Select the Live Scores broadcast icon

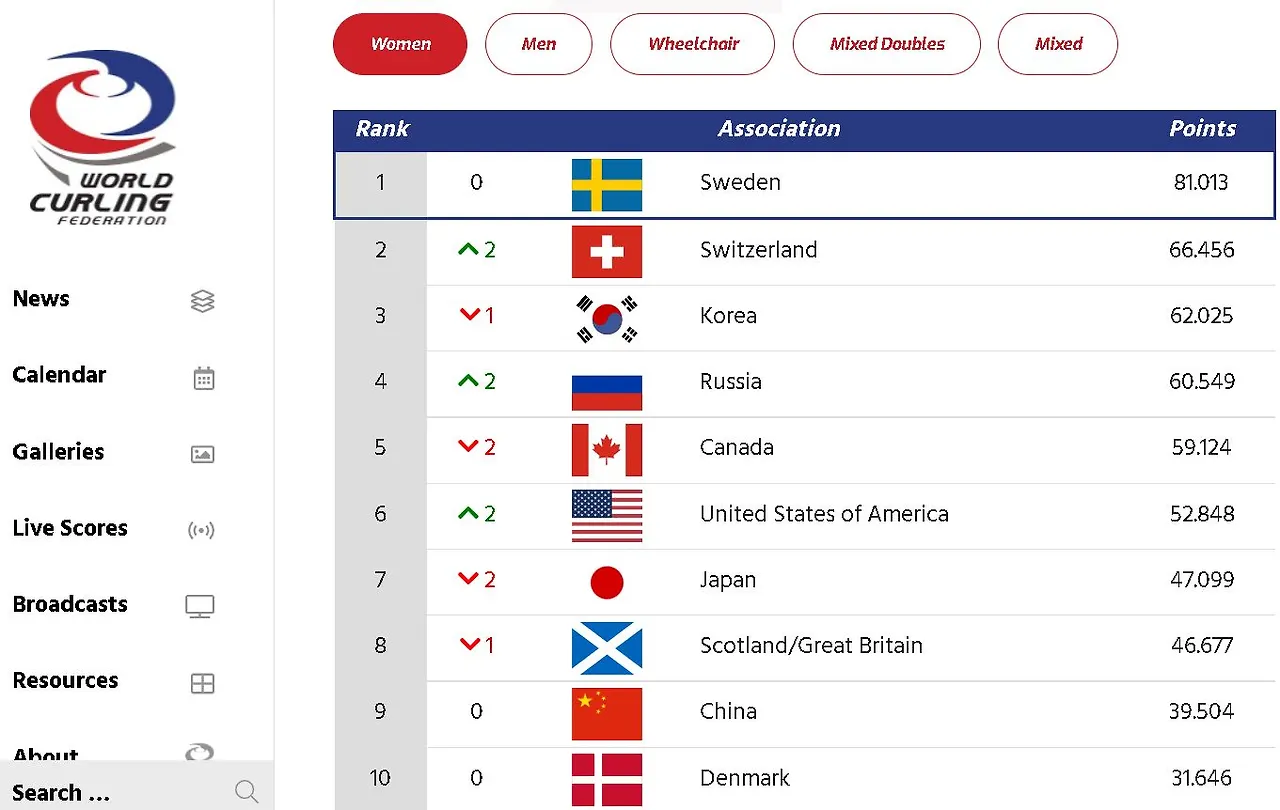pos(201,529)
